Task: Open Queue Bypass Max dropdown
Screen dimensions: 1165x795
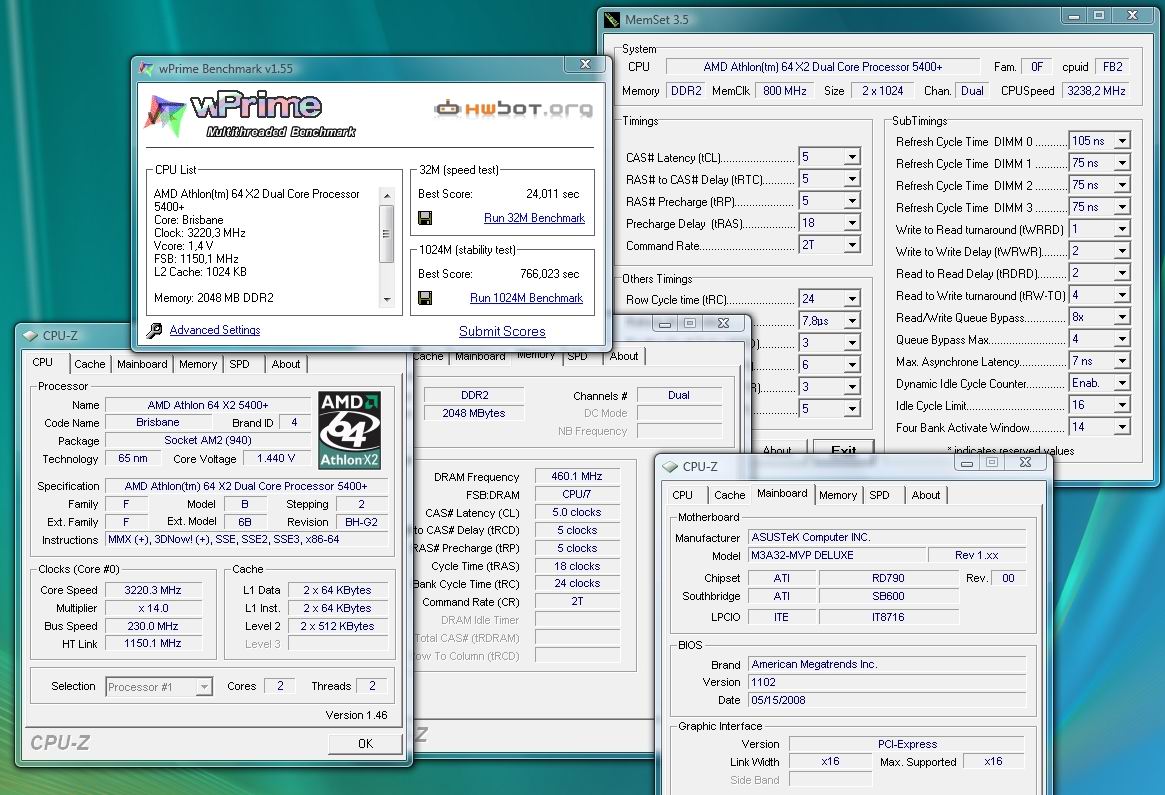Action: (x=1122, y=339)
